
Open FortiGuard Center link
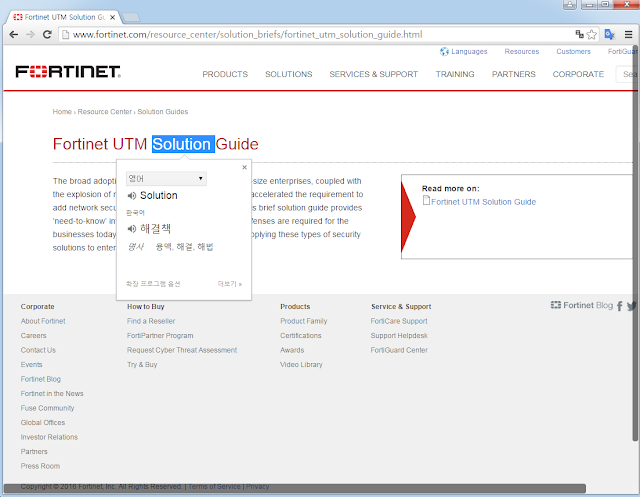point(399,350)
